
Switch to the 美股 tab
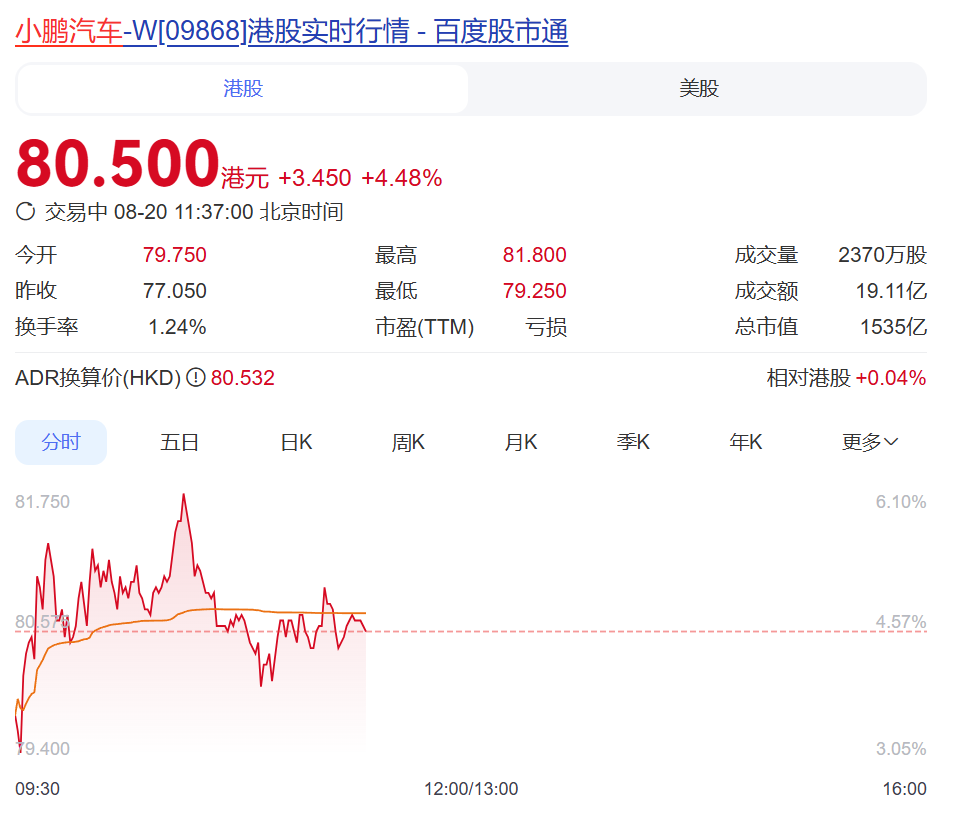(697, 89)
